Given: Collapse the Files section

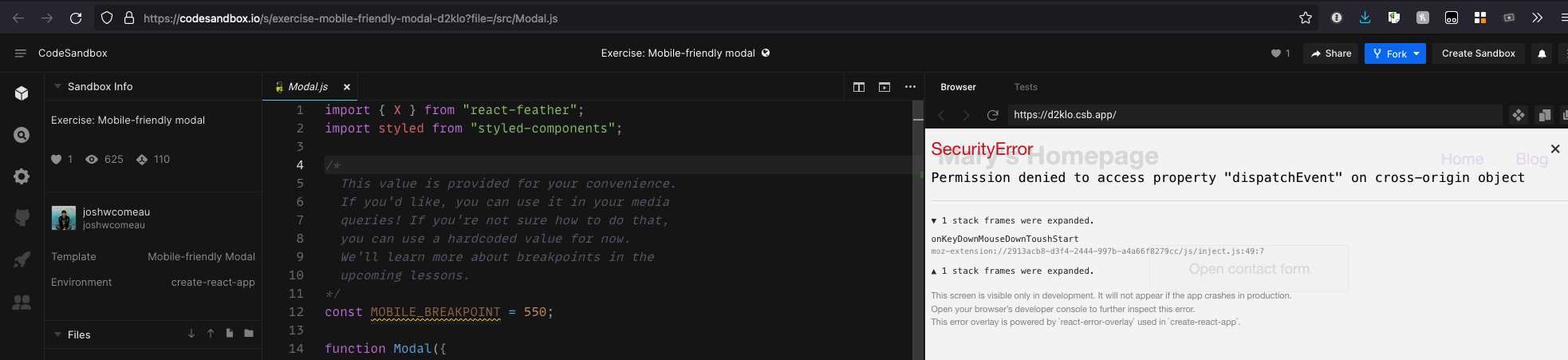Looking at the screenshot, I should point(57,334).
